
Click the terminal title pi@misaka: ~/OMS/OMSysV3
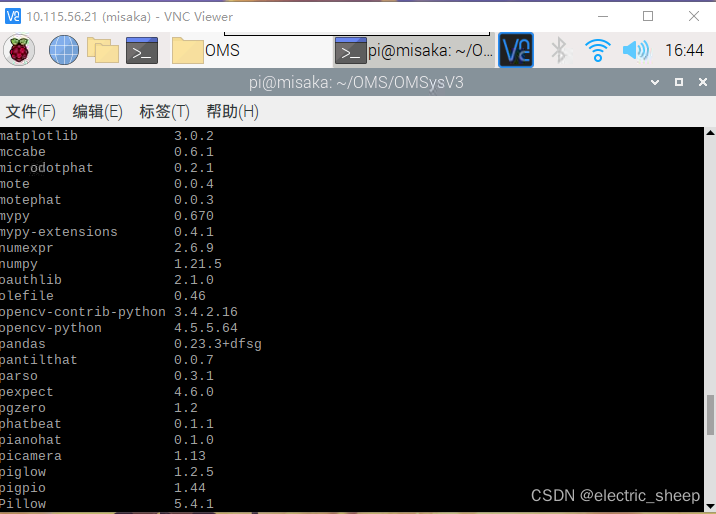(x=356, y=82)
